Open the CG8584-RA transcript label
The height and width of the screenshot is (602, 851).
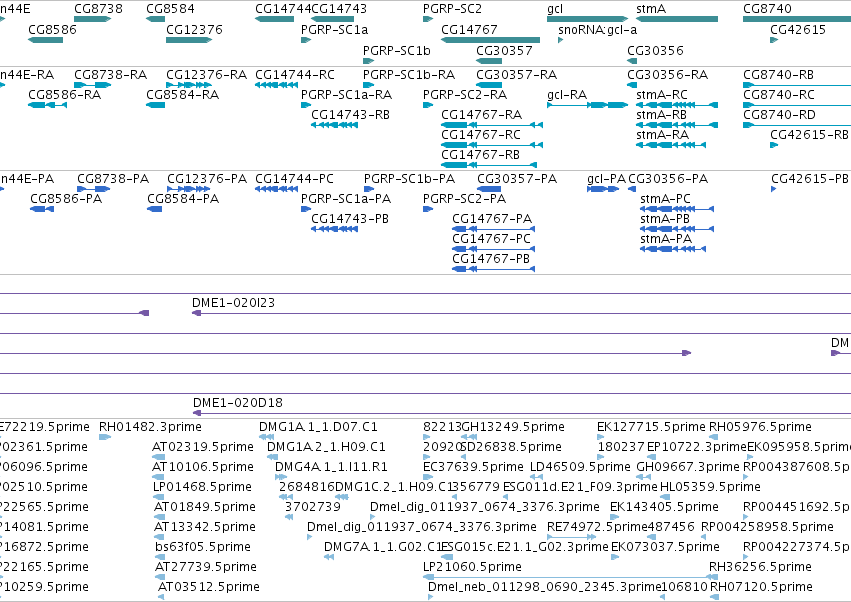coord(183,94)
